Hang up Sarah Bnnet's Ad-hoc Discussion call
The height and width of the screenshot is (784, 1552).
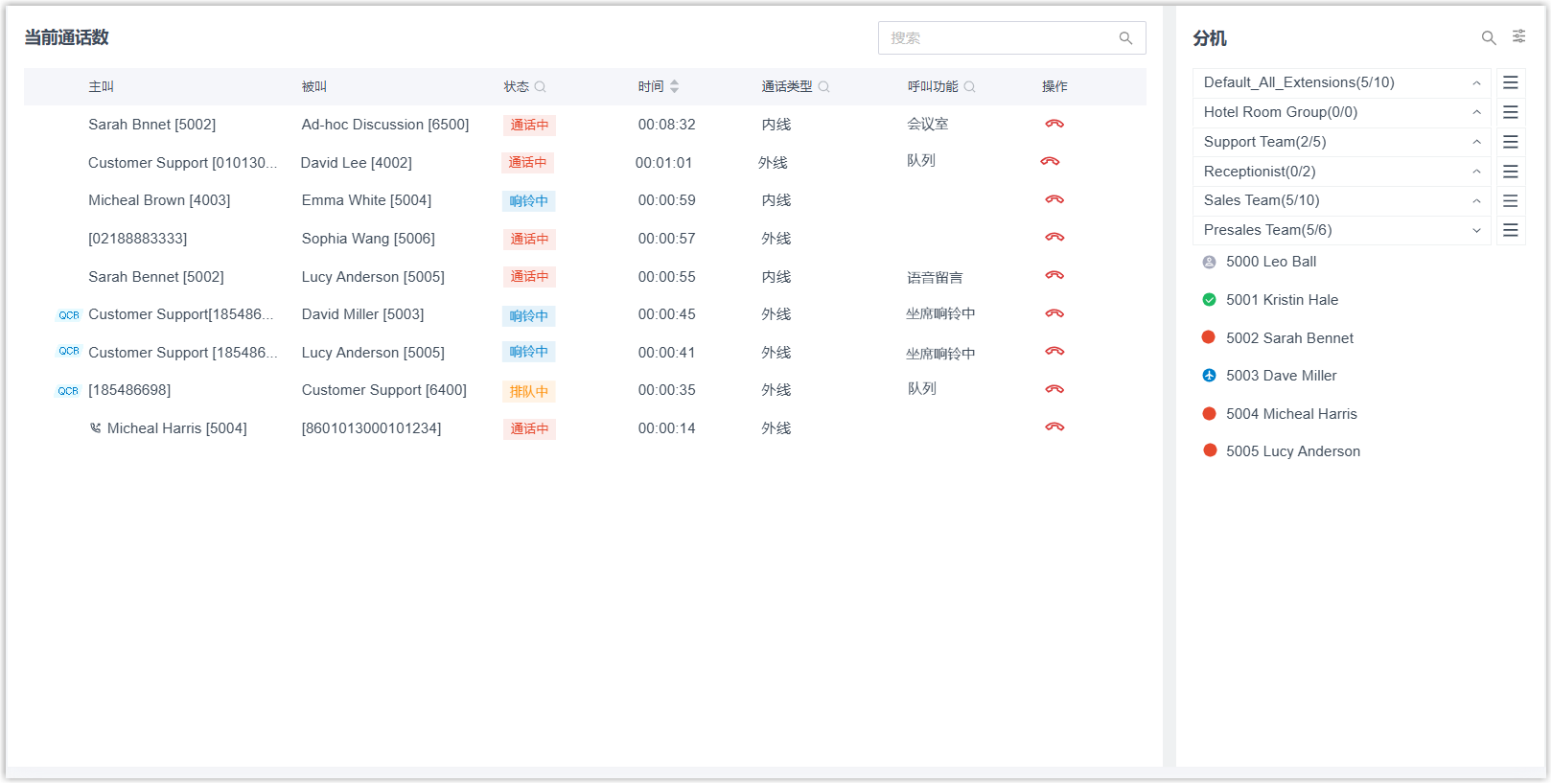[x=1054, y=125]
